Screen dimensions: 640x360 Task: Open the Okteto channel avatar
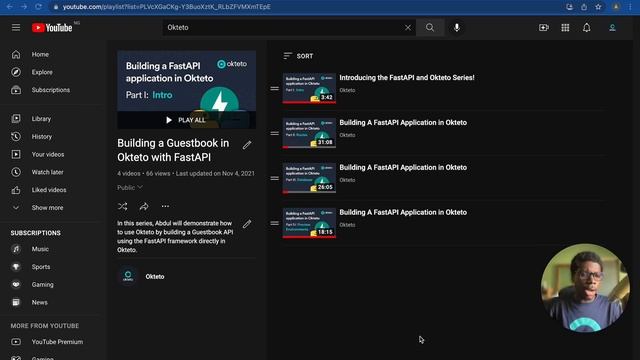[128, 276]
